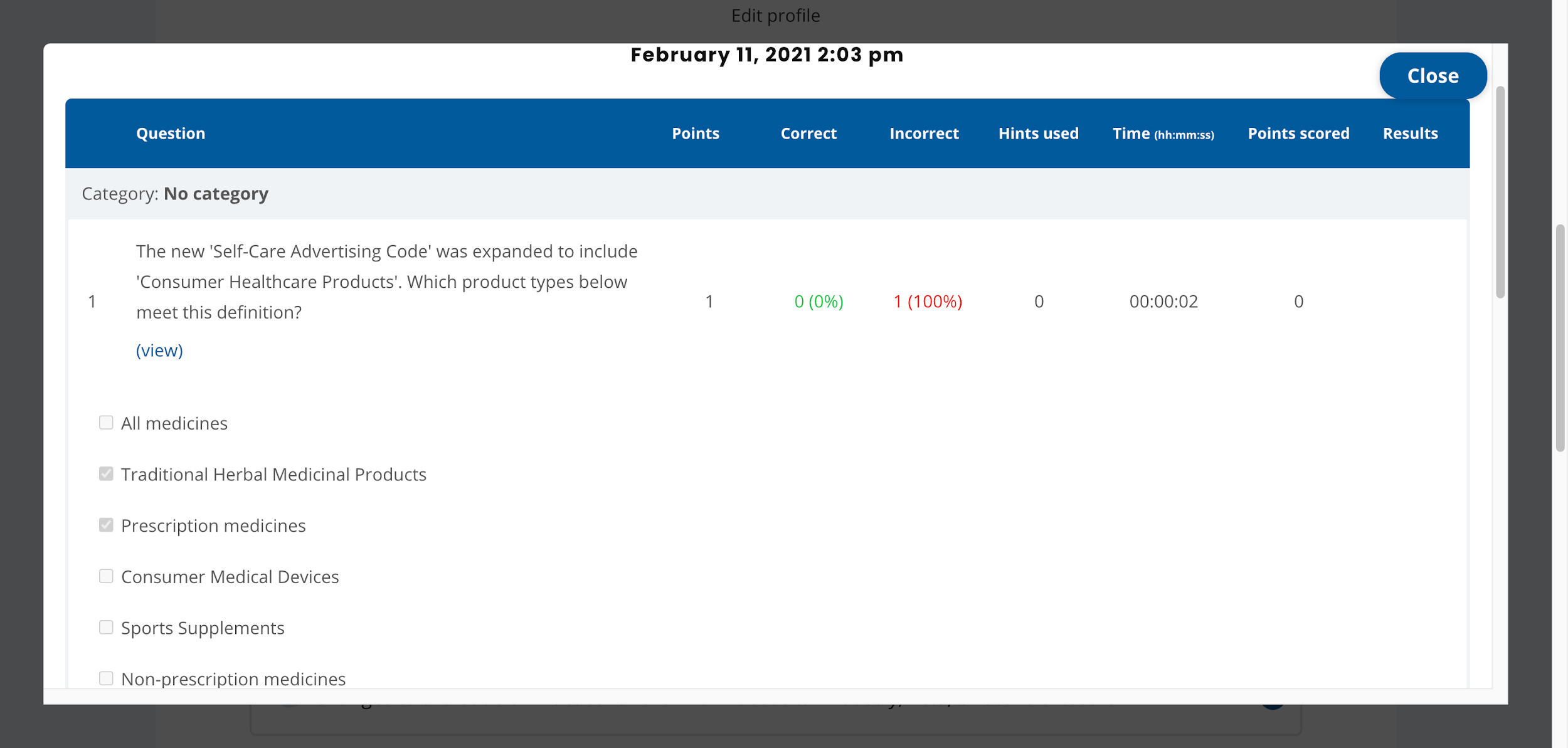This screenshot has width=1568, height=748.
Task: Click the Time (hh:mm:ss) column header
Action: click(1162, 134)
